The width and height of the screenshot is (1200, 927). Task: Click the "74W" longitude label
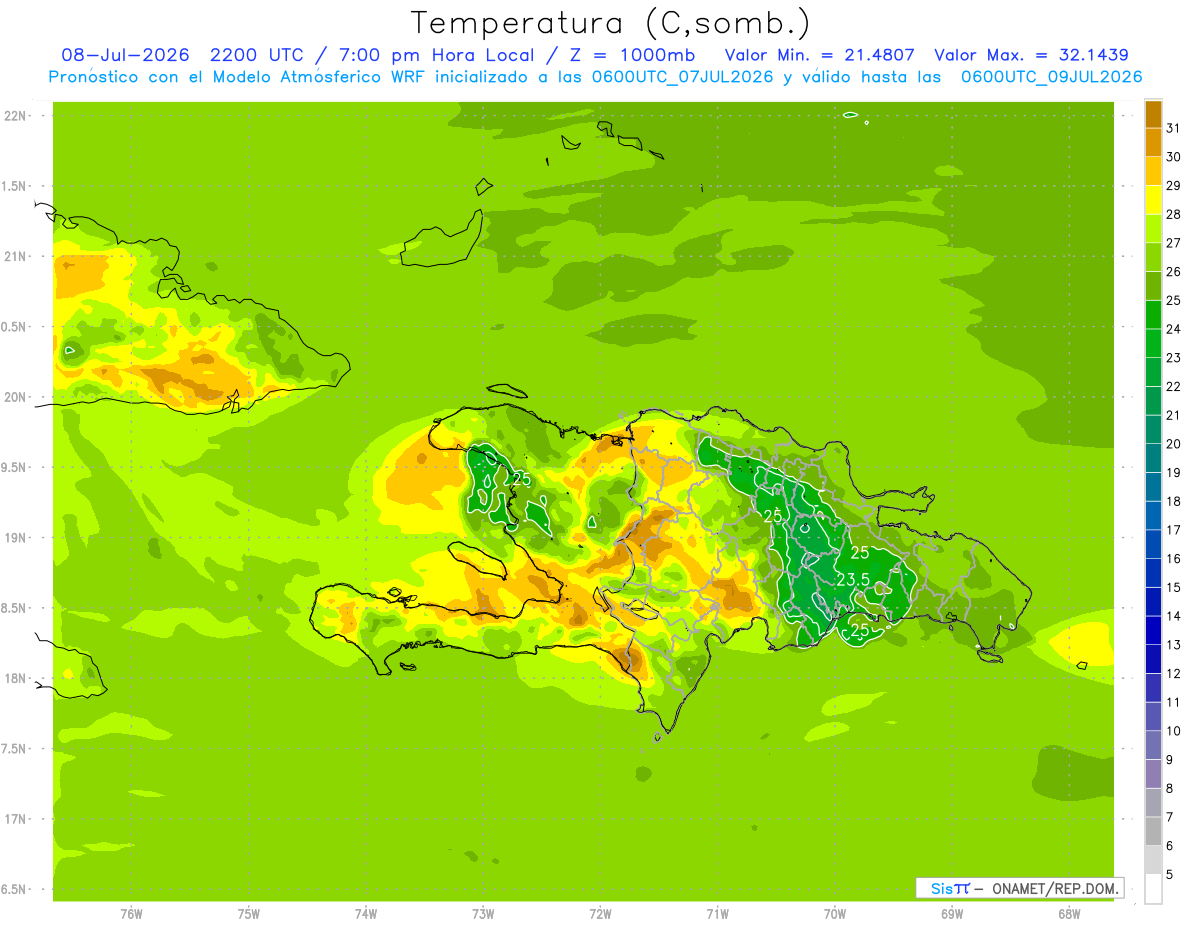366,913
